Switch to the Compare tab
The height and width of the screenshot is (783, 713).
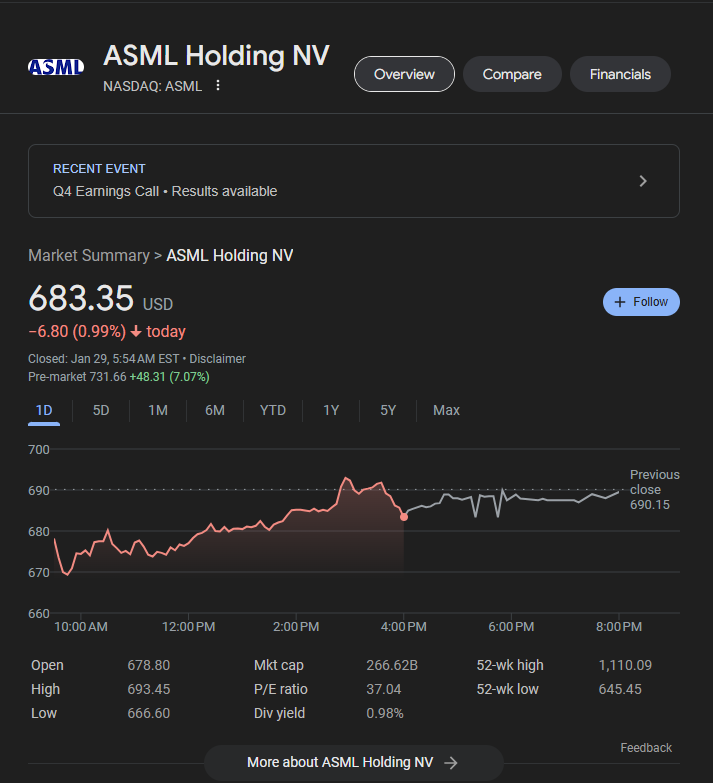pyautogui.click(x=512, y=74)
